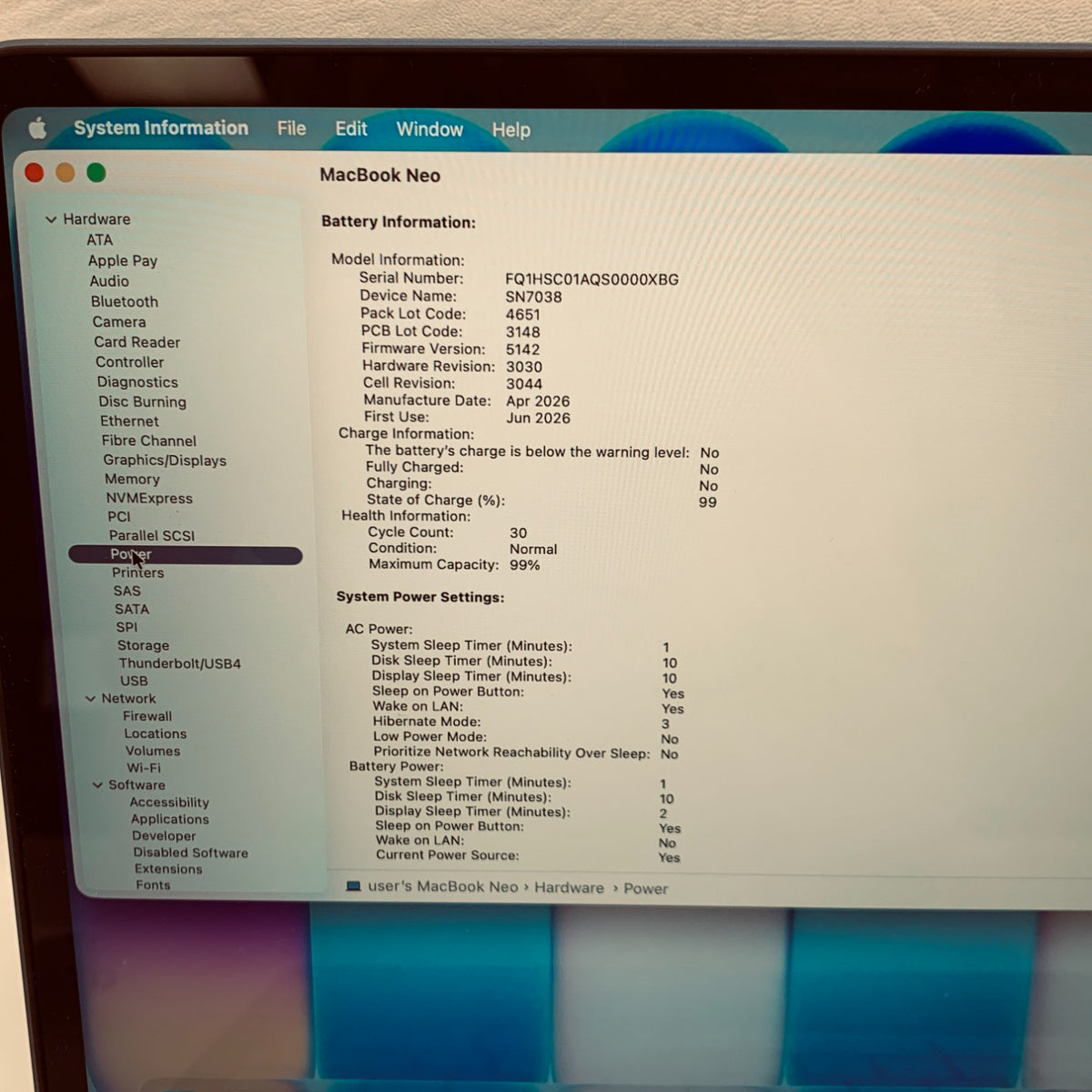Click the Network section label
The width and height of the screenshot is (1092, 1092).
coord(128,699)
